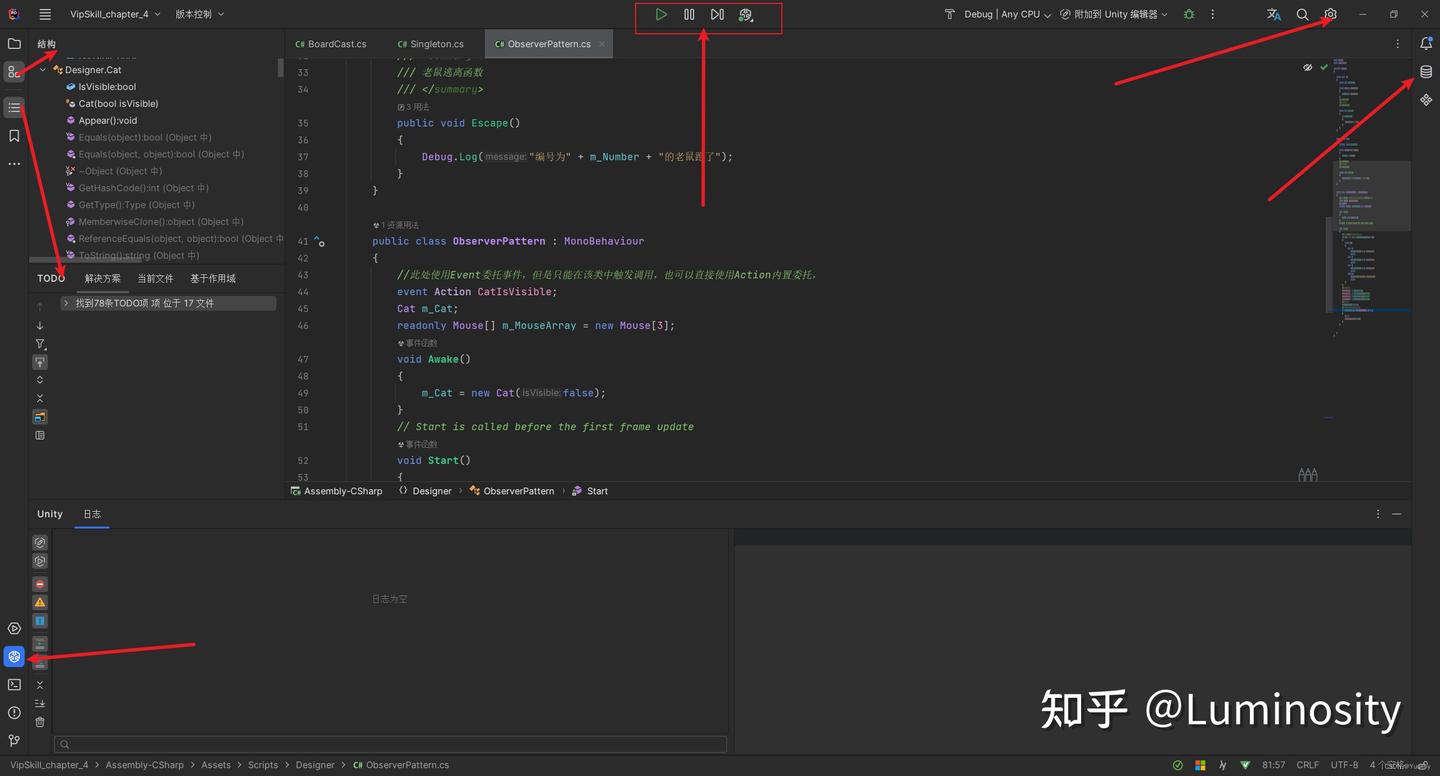
Task: Open Search Everywhere via the magnifier icon
Action: click(1301, 14)
